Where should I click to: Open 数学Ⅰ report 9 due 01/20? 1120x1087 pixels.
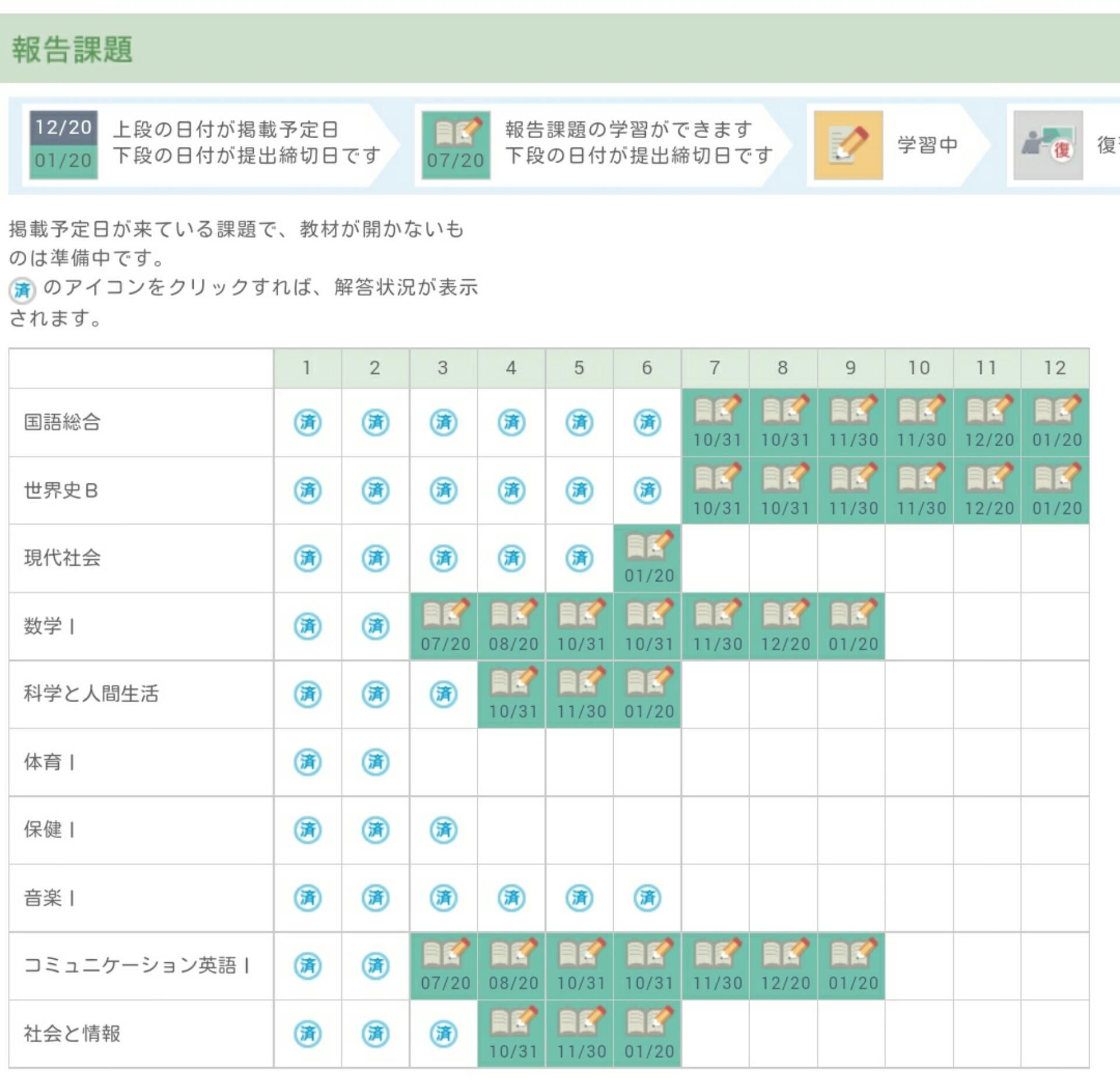(851, 626)
